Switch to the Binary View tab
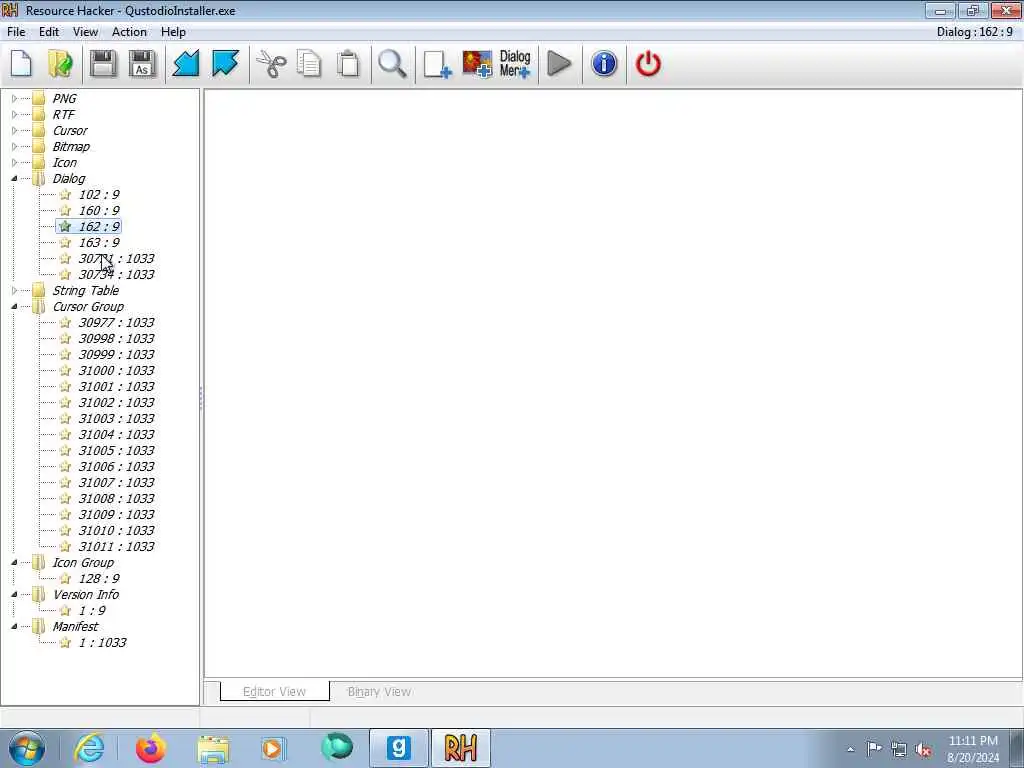1024x768 pixels. (x=379, y=692)
